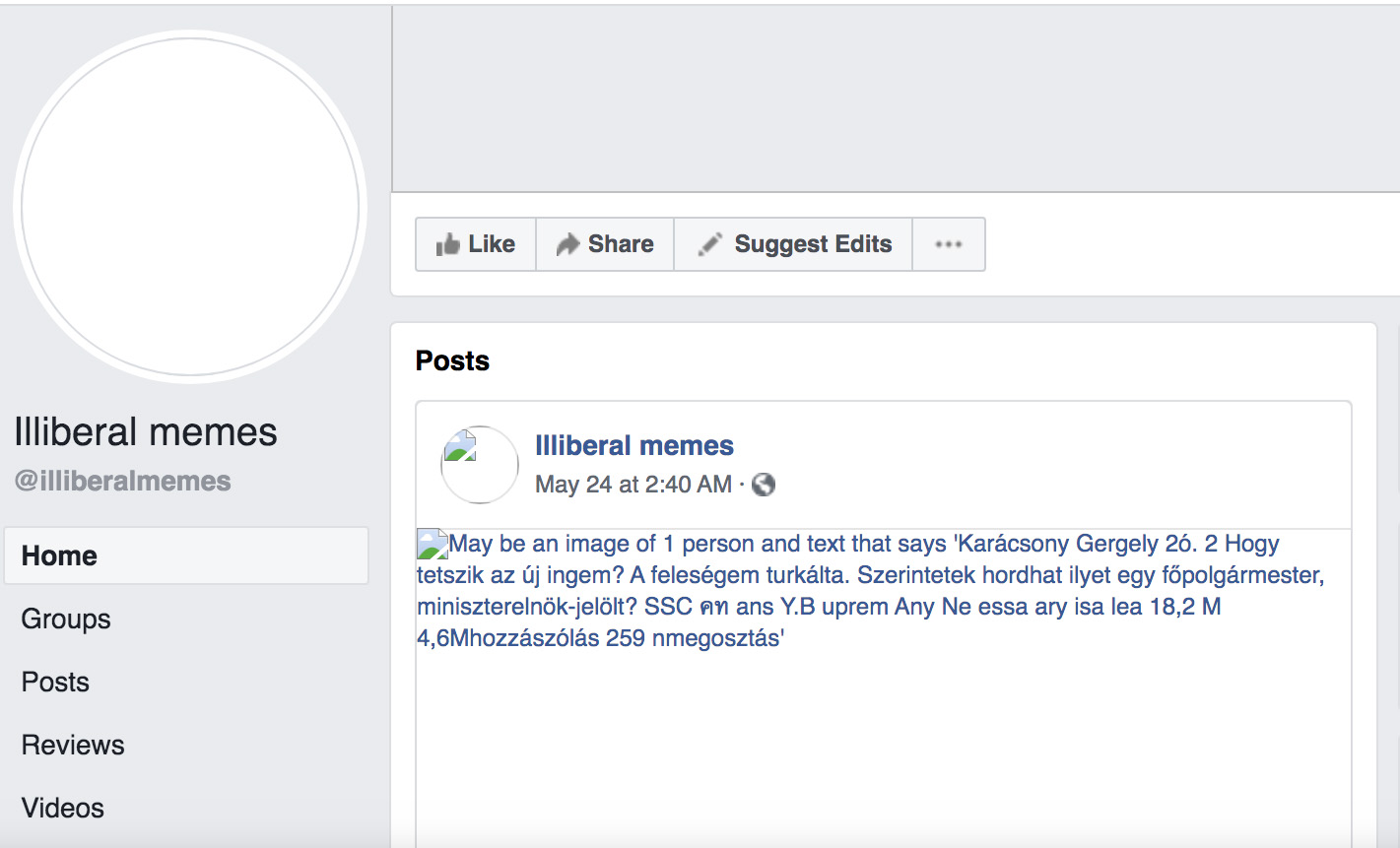Open the Illiberal memes post author link
The image size is (1400, 848).
(x=634, y=446)
